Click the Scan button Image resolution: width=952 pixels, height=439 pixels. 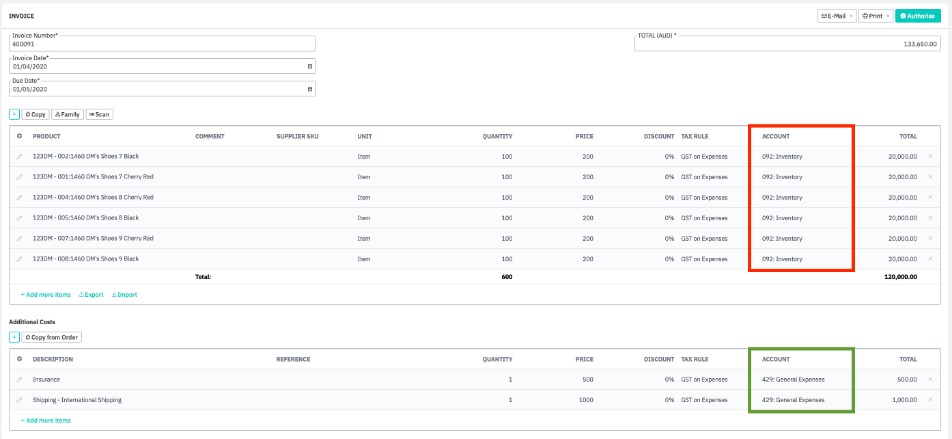(x=99, y=115)
